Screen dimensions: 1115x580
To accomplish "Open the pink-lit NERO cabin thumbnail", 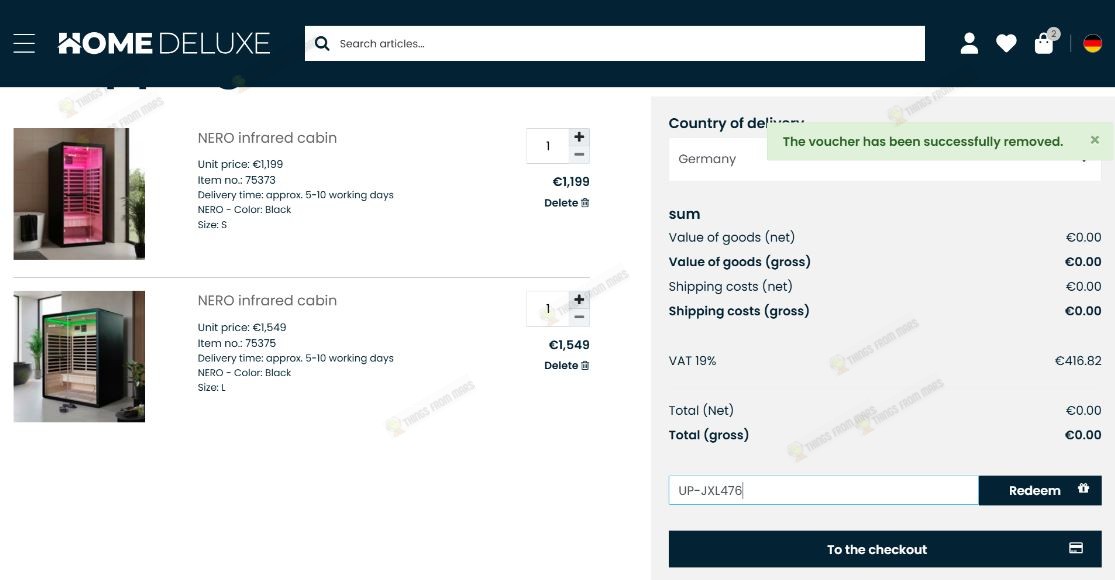I will point(79,193).
